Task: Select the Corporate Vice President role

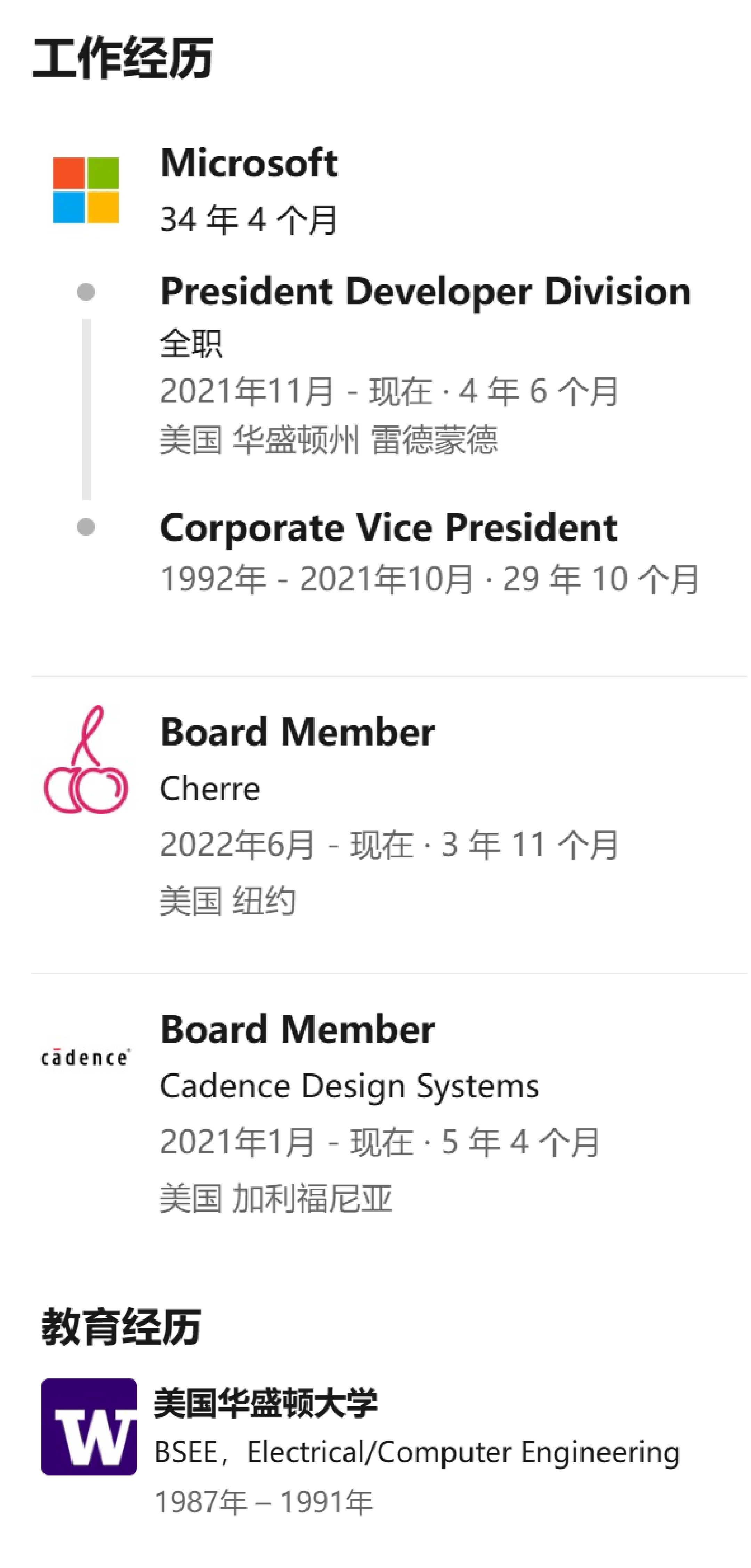Action: pyautogui.click(x=388, y=527)
